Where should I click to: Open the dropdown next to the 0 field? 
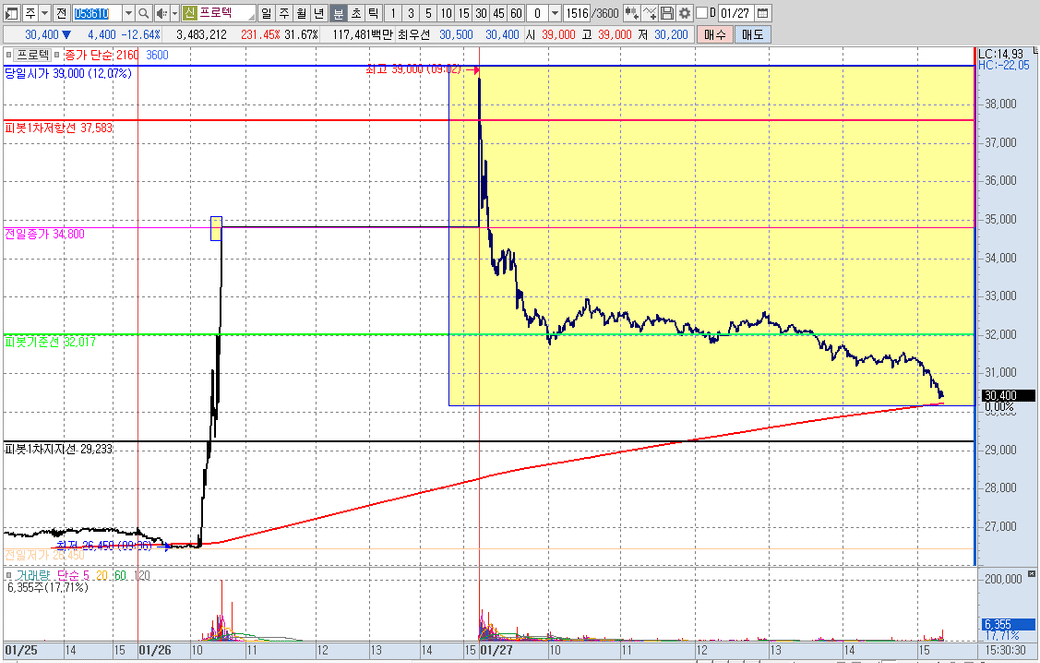coord(555,13)
